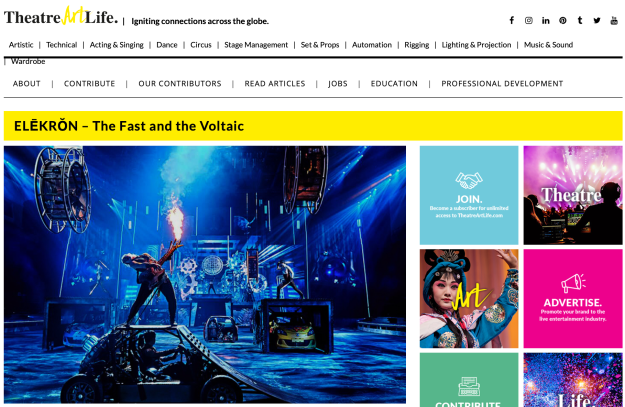The width and height of the screenshot is (625, 407).
Task: Click the handshake icon on JOIN tile
Action: (x=469, y=181)
